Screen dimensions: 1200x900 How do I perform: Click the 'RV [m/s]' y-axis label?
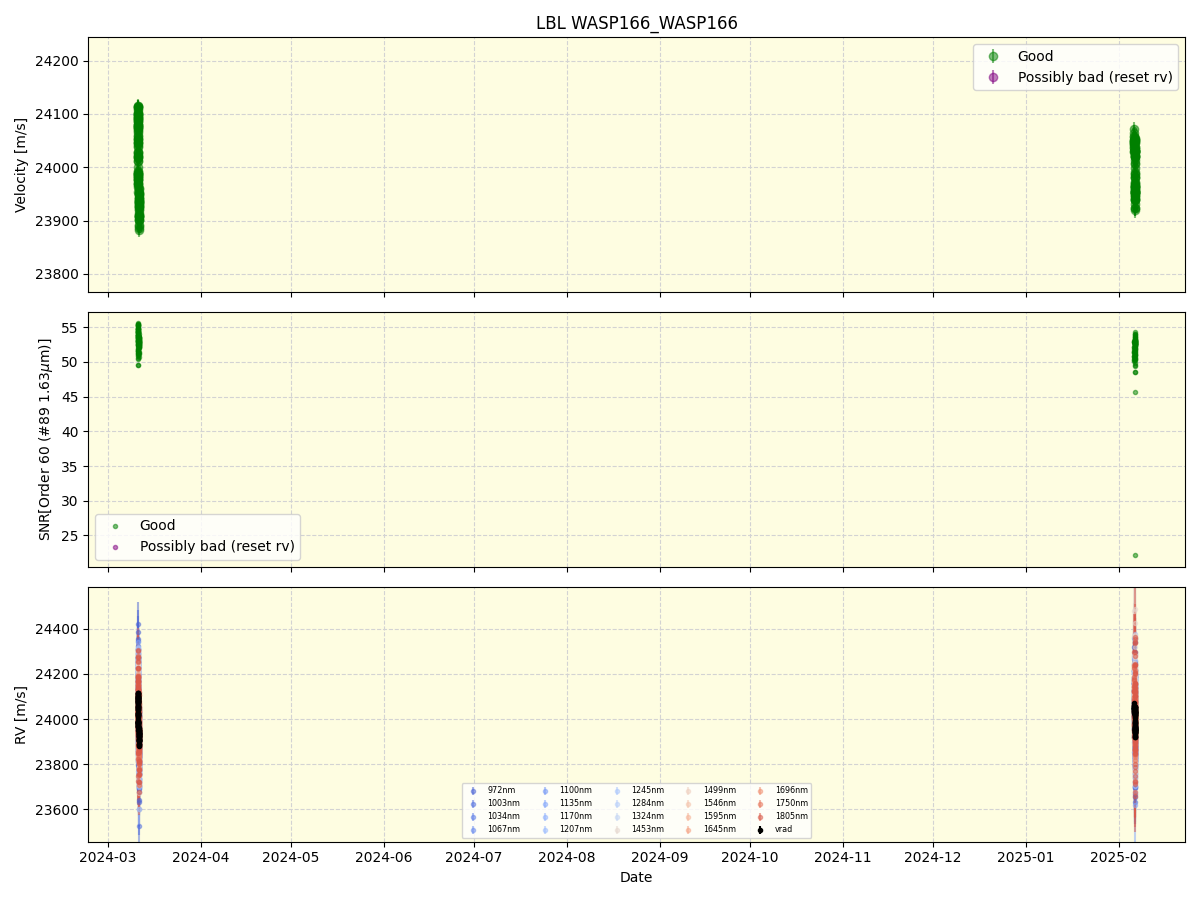(21, 714)
